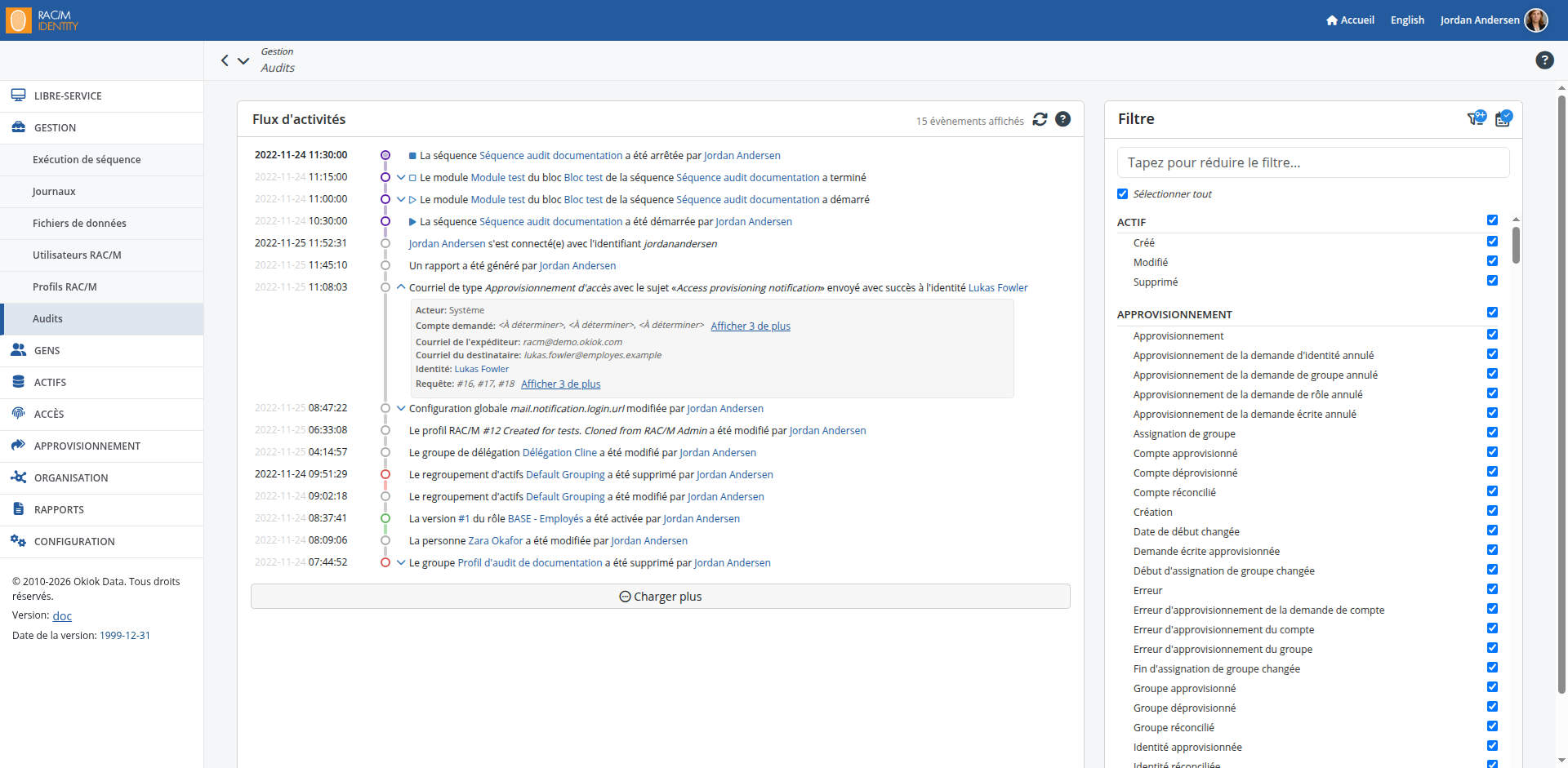Open the filter funnel icon in Filtre panel
Viewport: 1568px width, 768px height.
pos(1477,118)
